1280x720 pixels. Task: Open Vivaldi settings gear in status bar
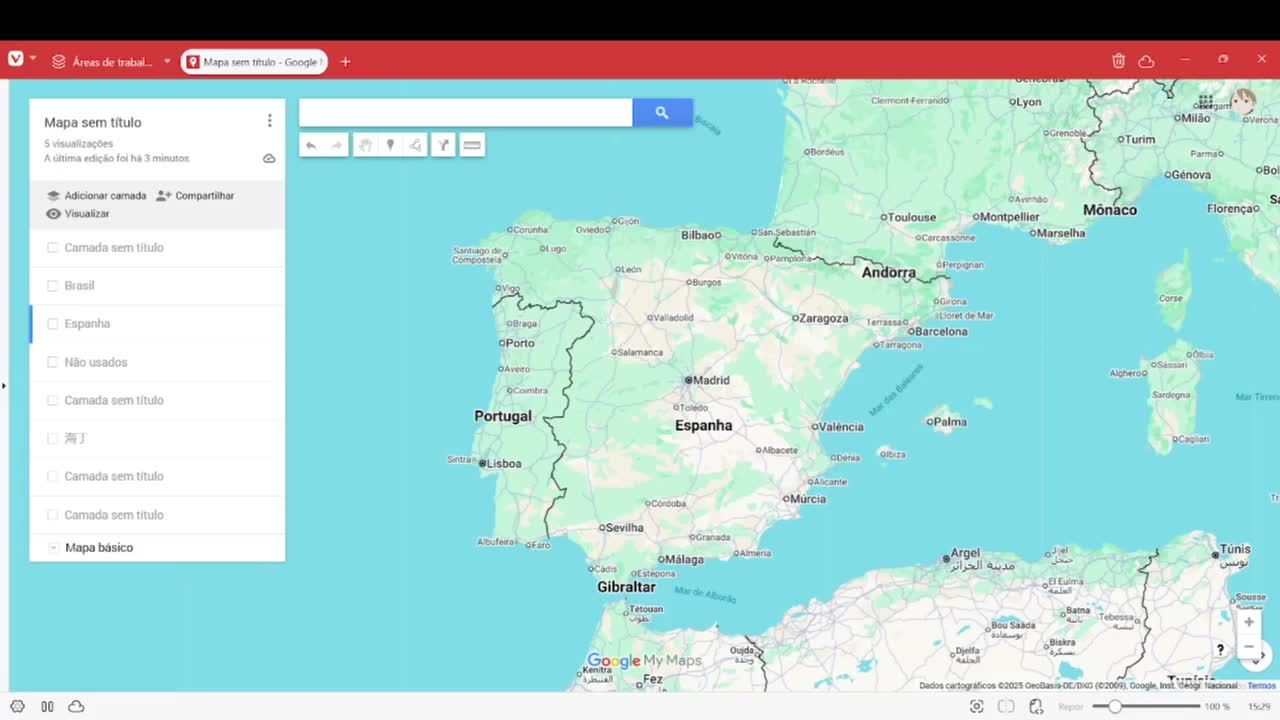pos(17,706)
